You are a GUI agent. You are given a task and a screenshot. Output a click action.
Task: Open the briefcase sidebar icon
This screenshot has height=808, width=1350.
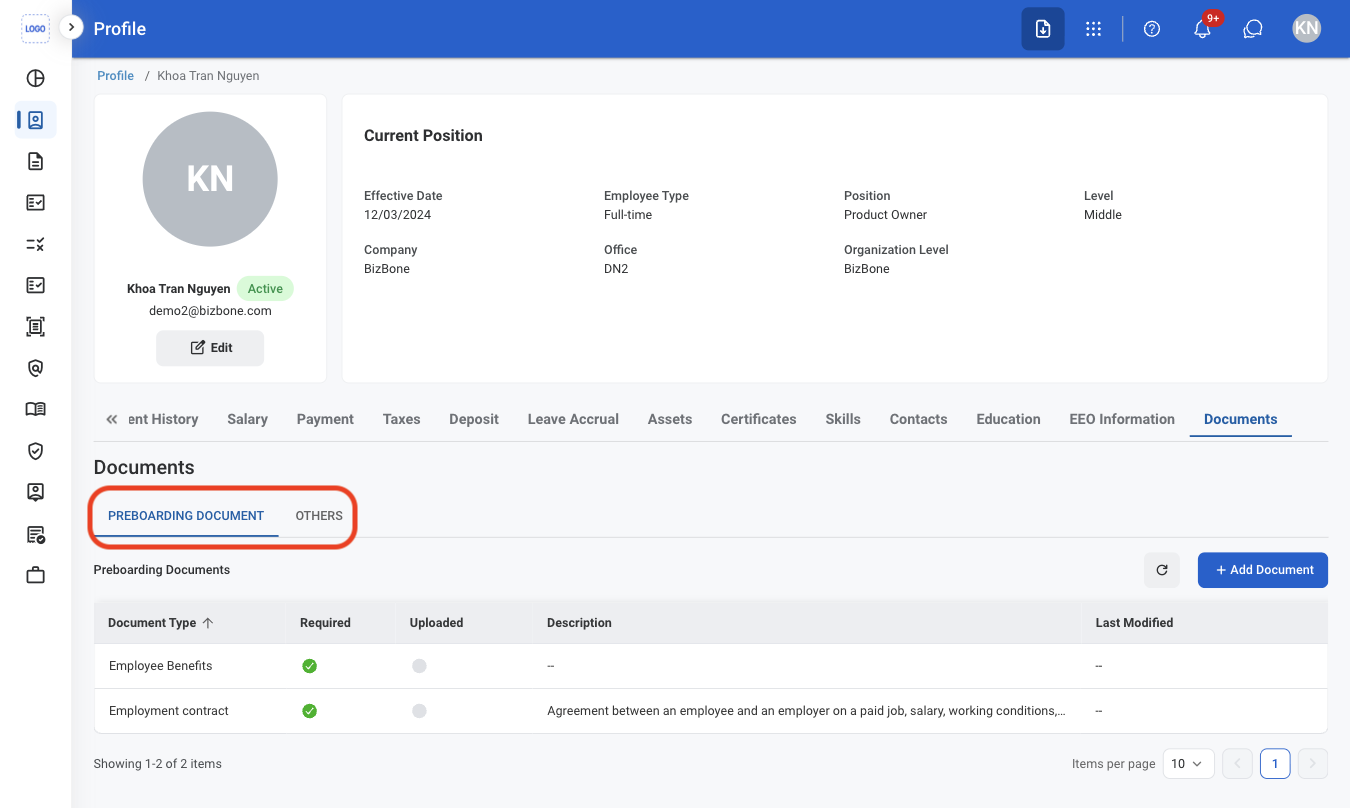pos(36,575)
